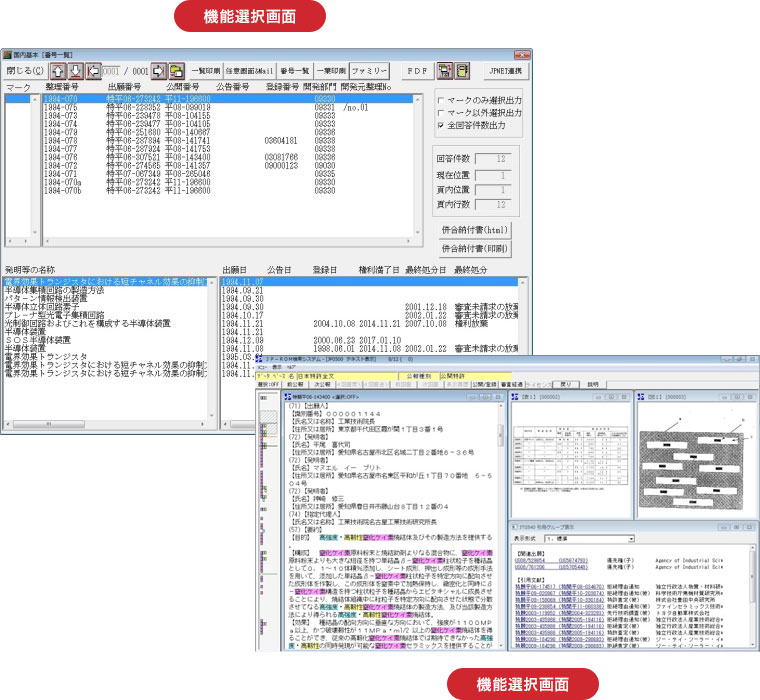Image resolution: width=760 pixels, height=700 pixels.
Task: Click the 特開平08-143400 text window title icon
Action: (288, 397)
